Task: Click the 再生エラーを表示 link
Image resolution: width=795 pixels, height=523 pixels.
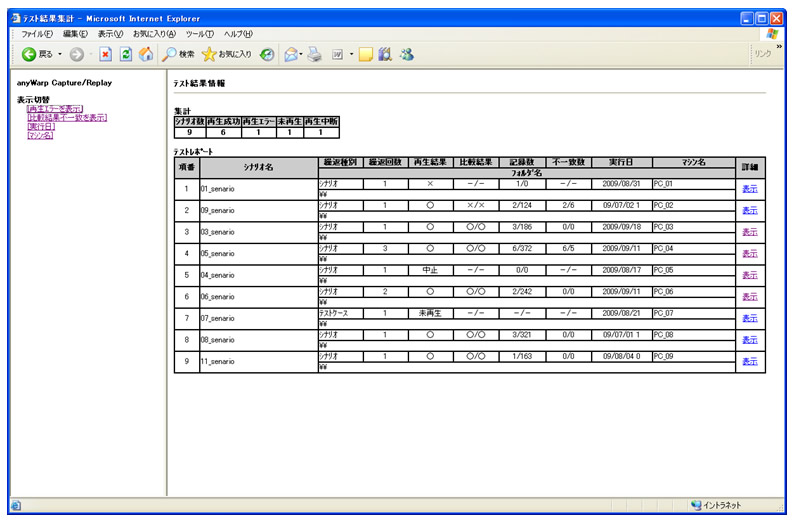Action: pyautogui.click(x=55, y=109)
